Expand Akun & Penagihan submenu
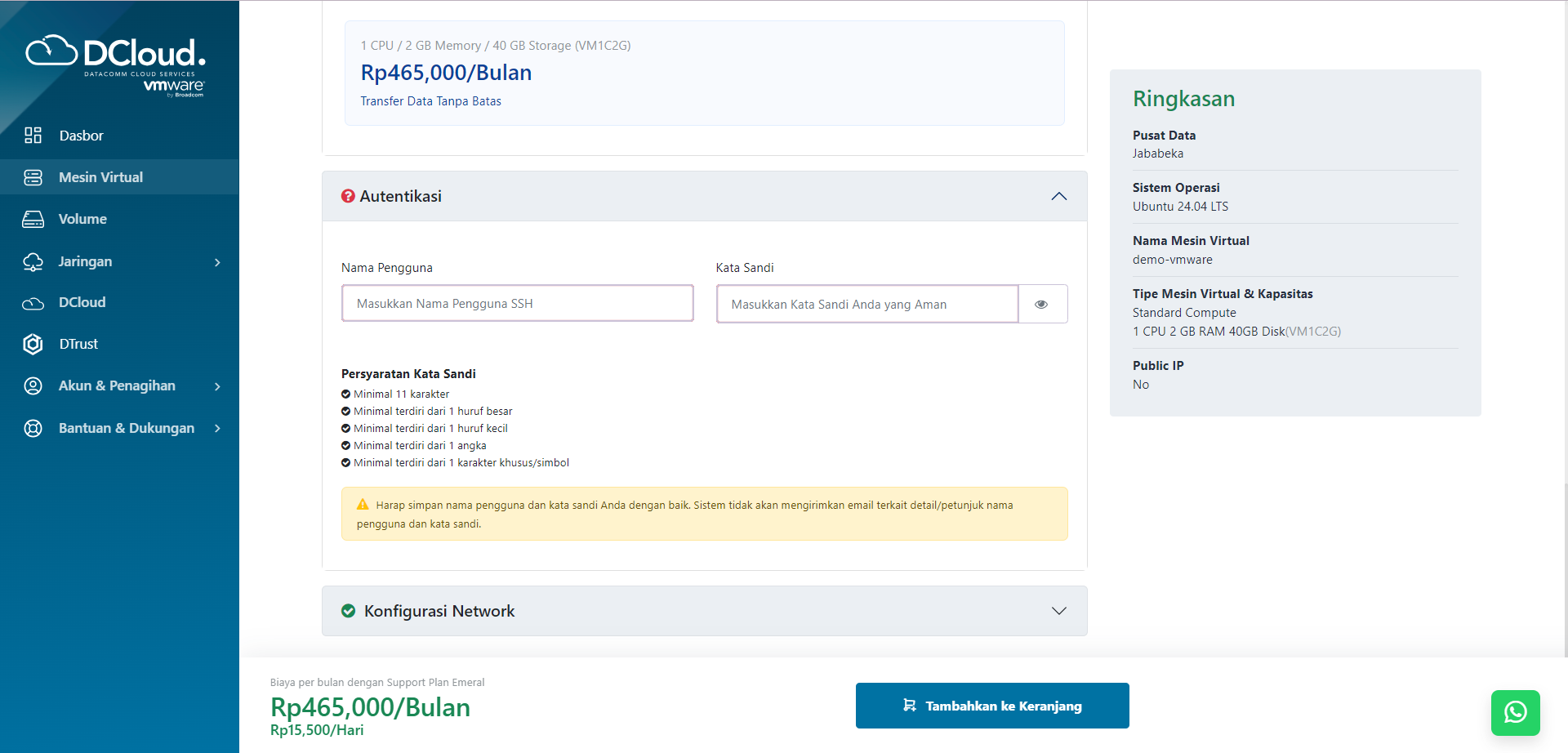The image size is (1568, 753). pos(217,386)
